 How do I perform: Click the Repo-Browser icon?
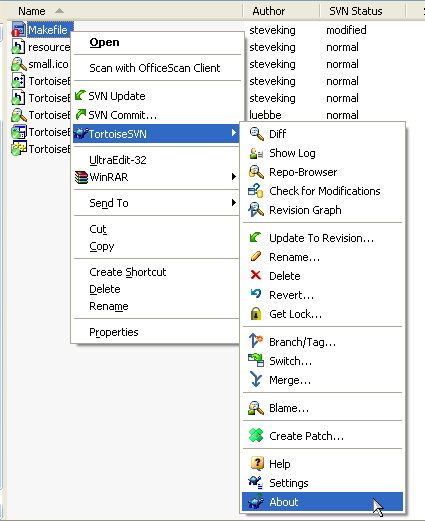[256, 172]
